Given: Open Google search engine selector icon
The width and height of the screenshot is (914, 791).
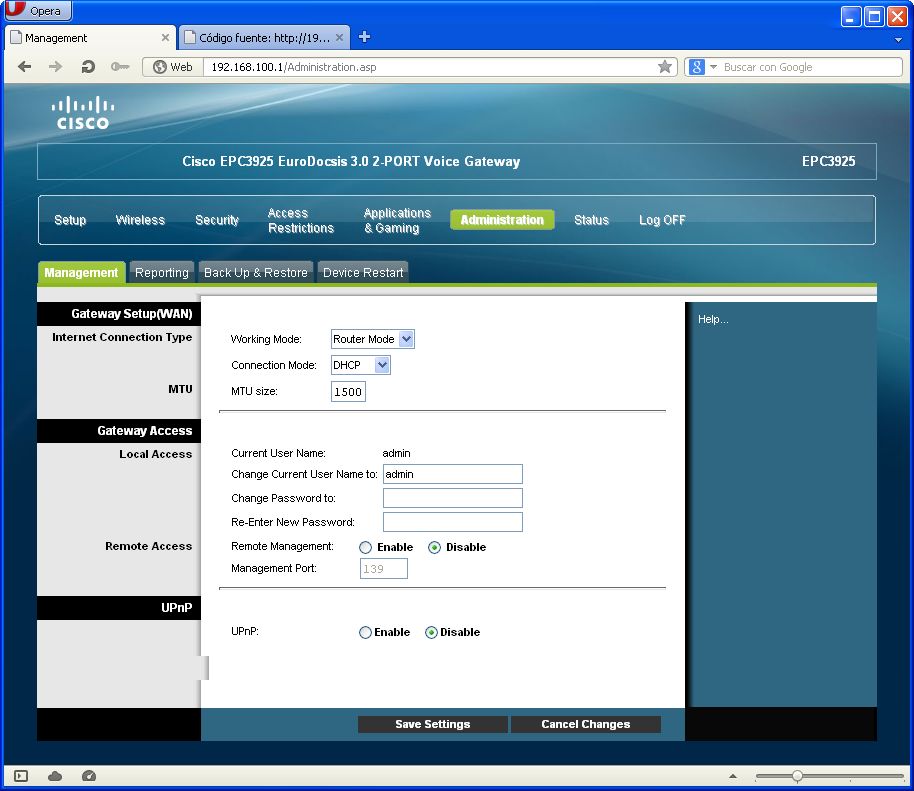Looking at the screenshot, I should [702, 67].
